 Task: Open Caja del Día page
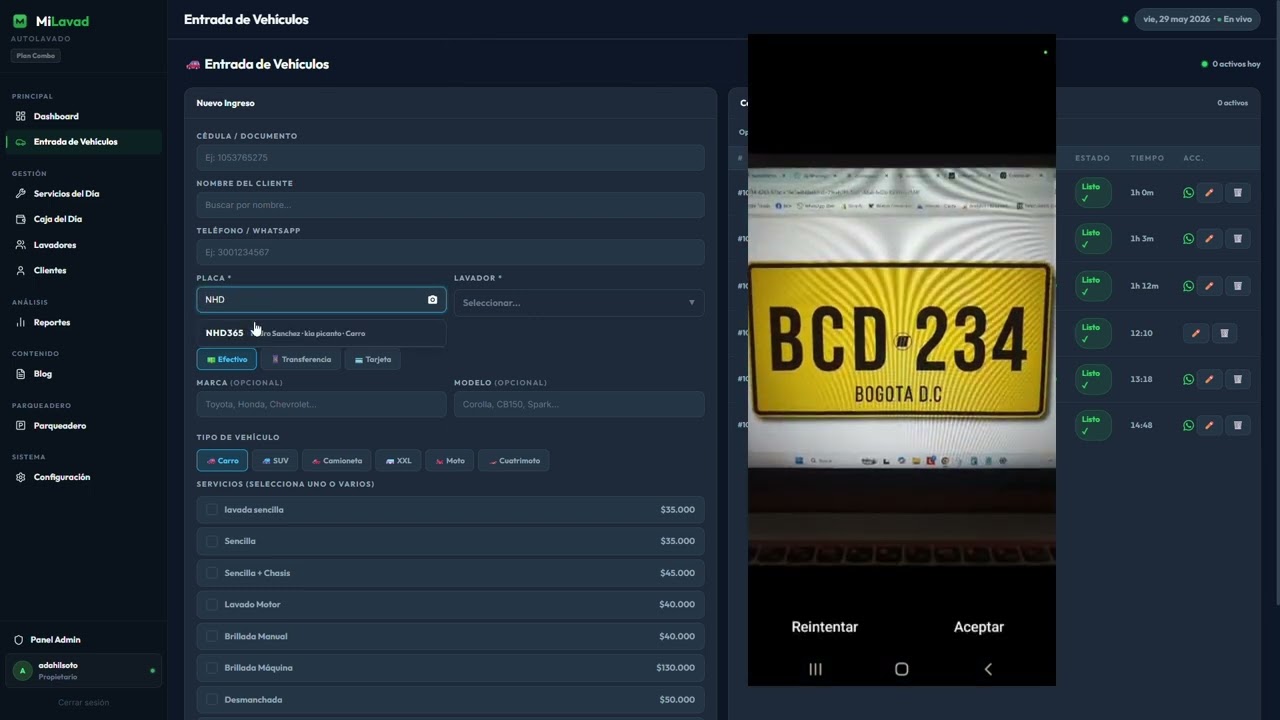click(x=84, y=219)
